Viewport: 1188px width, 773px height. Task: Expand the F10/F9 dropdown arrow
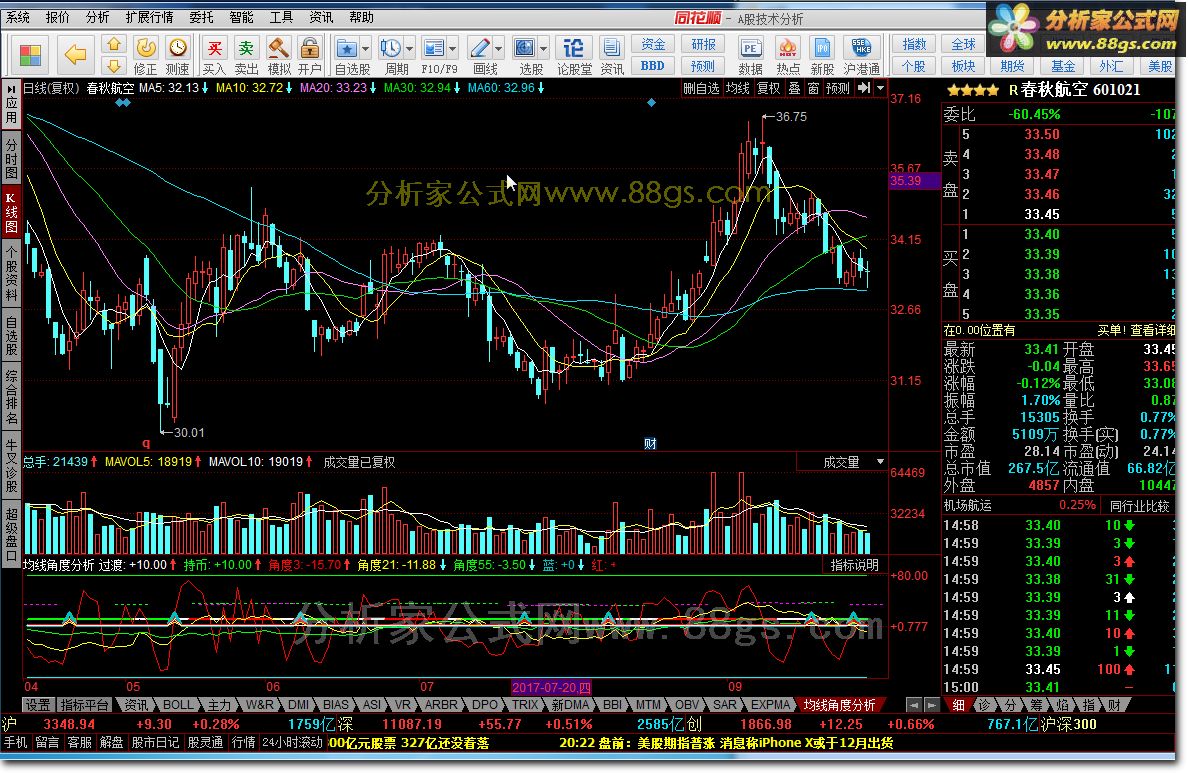[x=452, y=49]
